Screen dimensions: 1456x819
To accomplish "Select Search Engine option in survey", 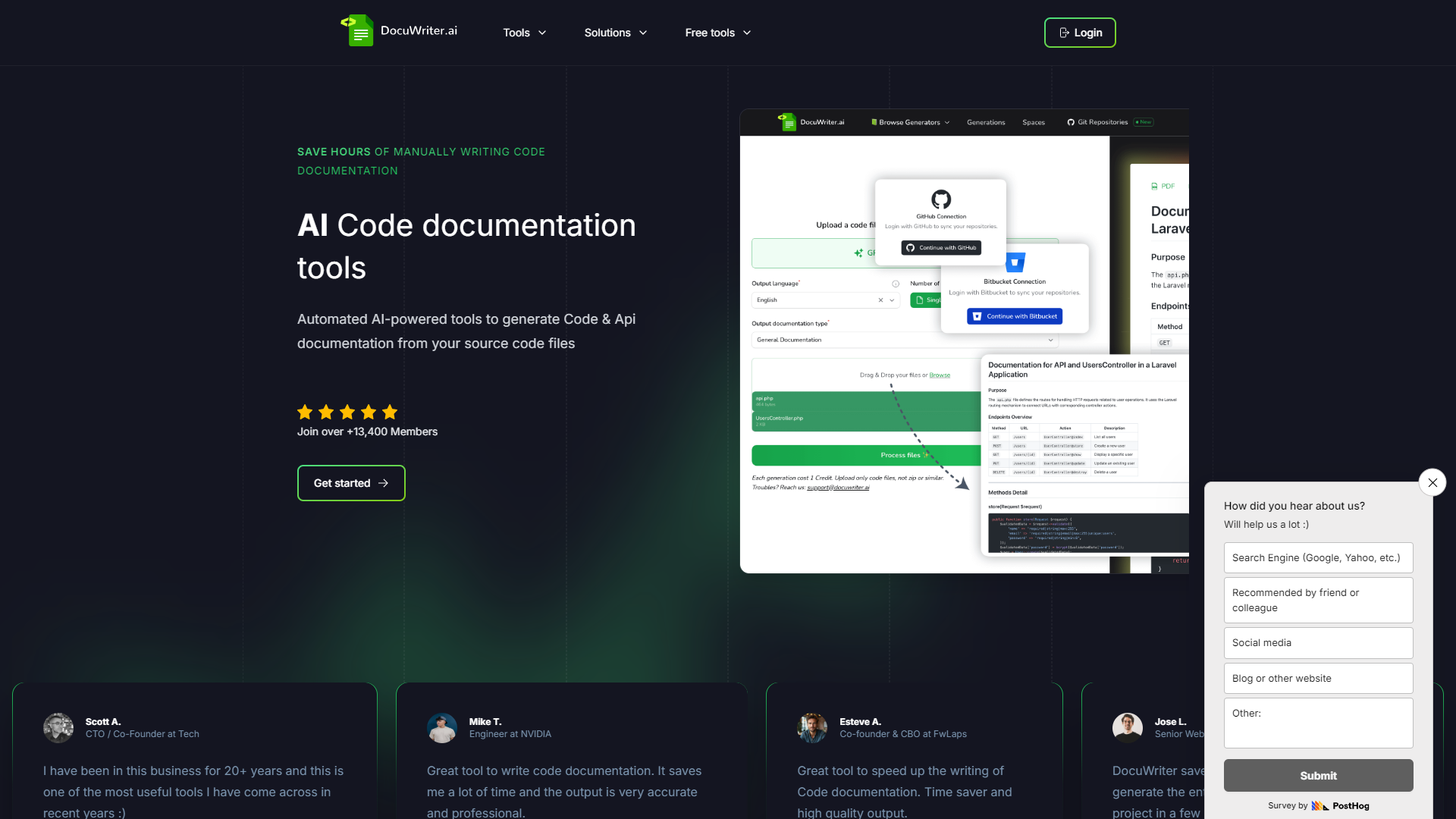I will 1318,558.
